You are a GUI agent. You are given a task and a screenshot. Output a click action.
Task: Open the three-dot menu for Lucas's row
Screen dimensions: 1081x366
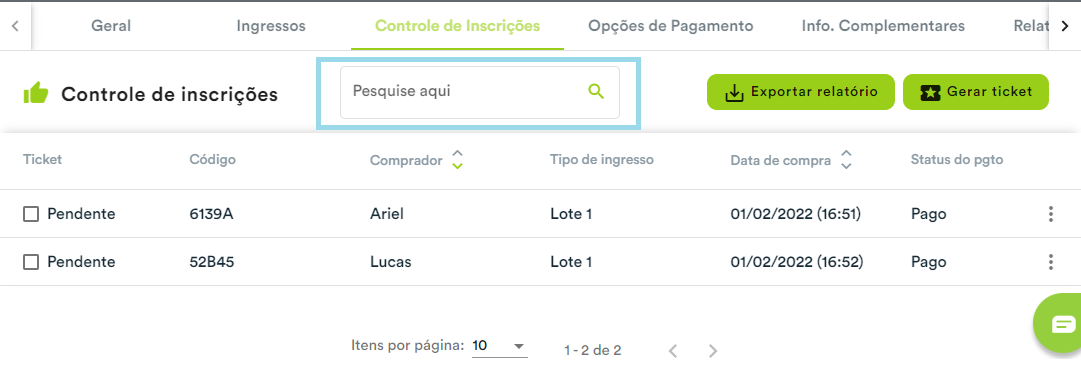point(1051,262)
